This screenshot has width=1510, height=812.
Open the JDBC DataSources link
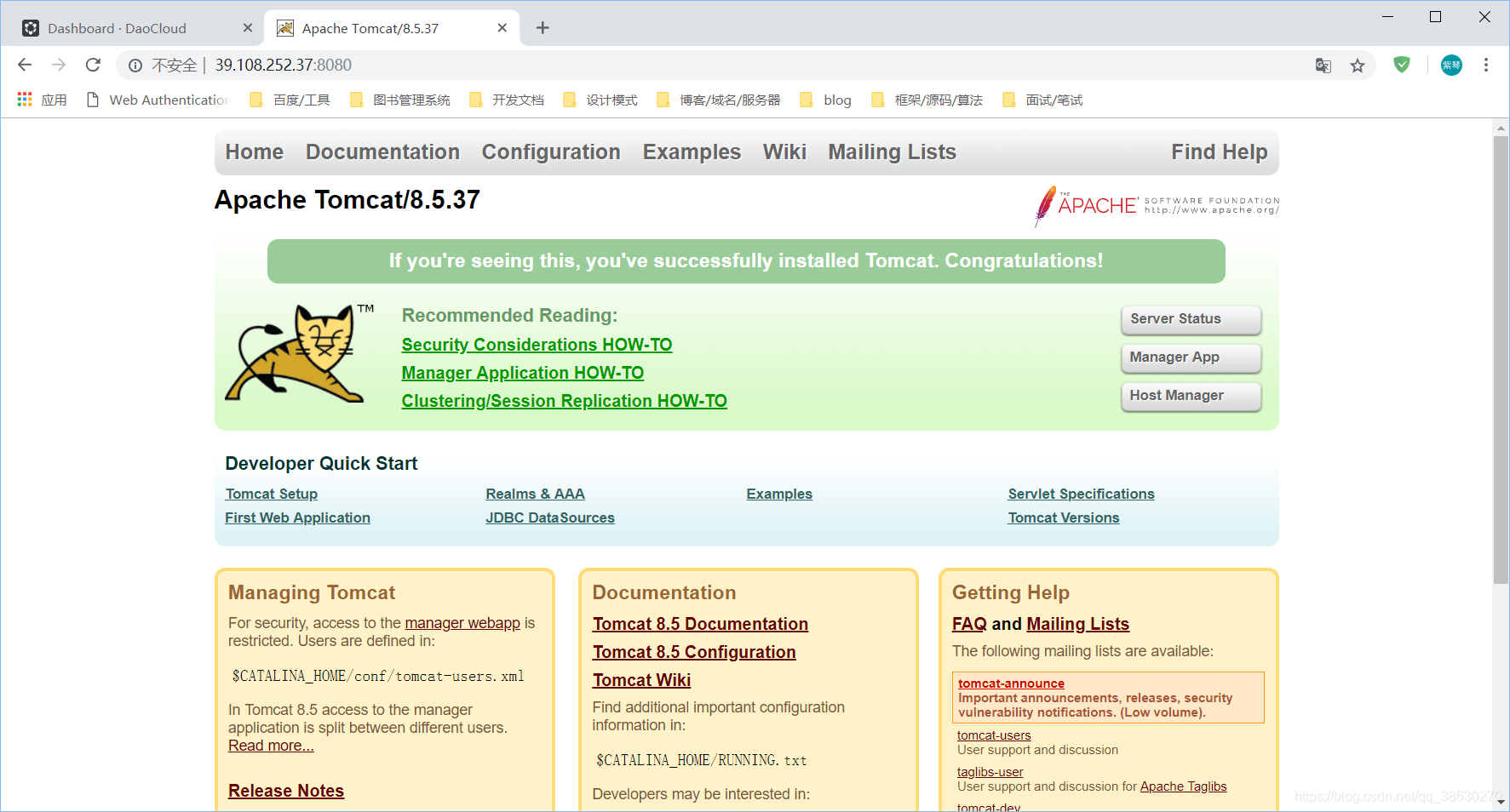[x=550, y=518]
